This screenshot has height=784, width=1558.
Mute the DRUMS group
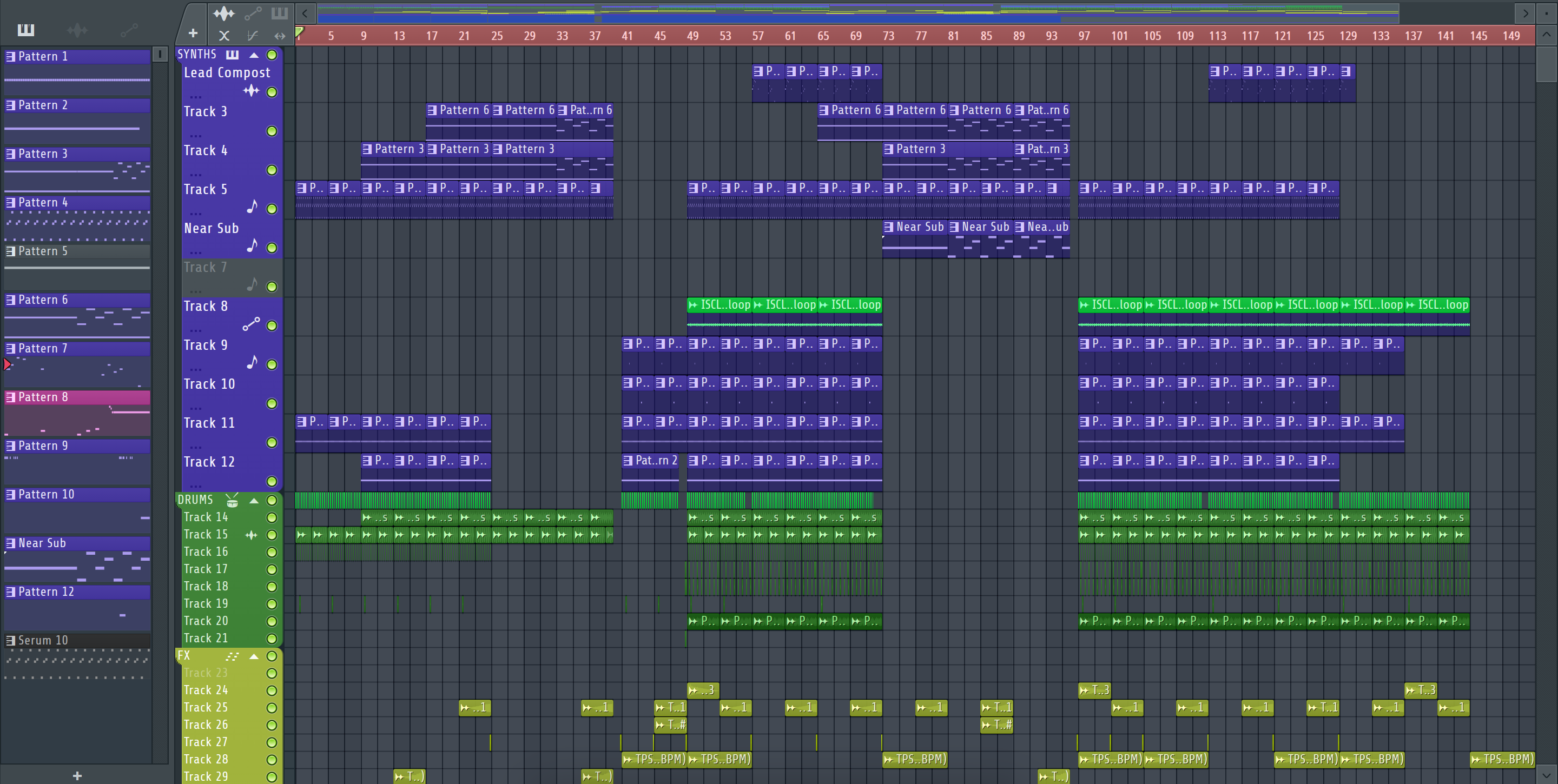click(x=272, y=501)
